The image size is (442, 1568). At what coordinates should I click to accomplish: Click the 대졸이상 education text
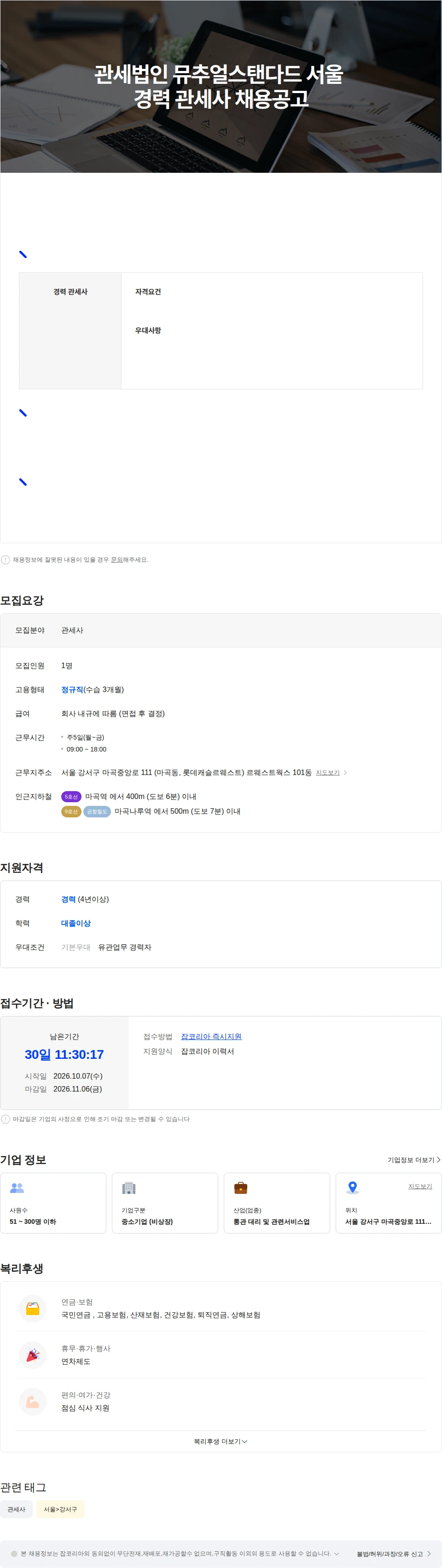[76, 923]
